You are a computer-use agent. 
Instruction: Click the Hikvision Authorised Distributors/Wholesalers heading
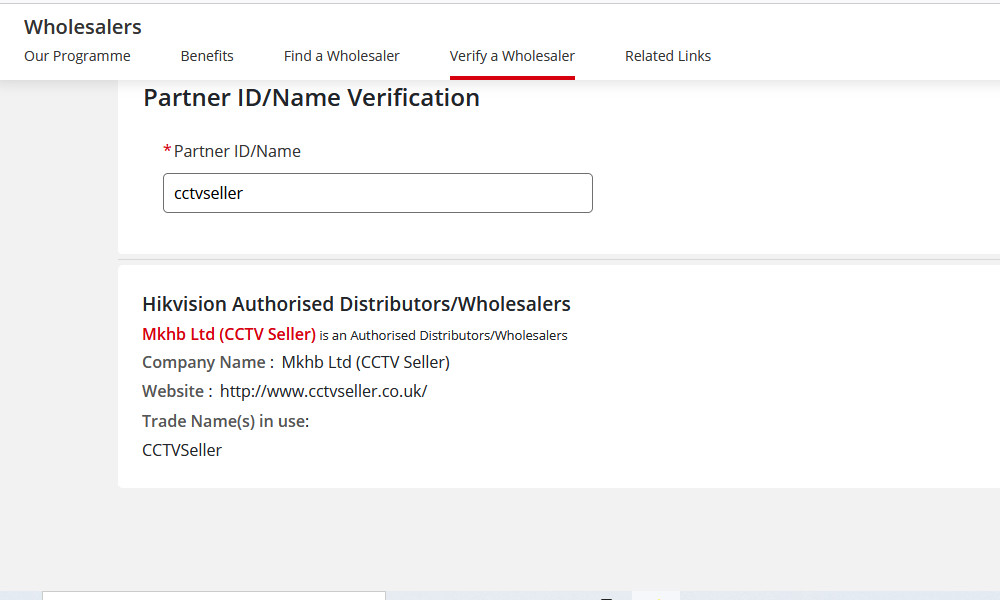click(356, 304)
